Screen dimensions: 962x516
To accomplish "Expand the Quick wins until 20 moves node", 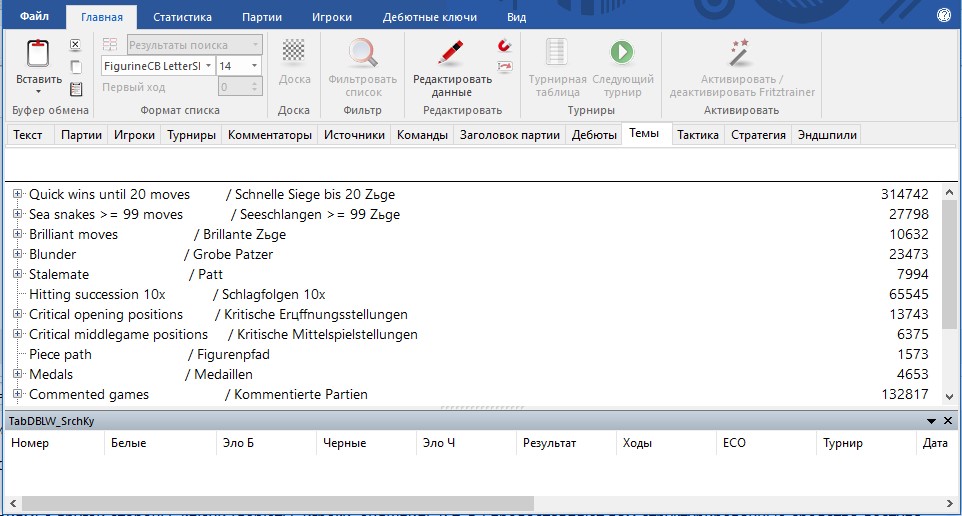I will pos(18,194).
